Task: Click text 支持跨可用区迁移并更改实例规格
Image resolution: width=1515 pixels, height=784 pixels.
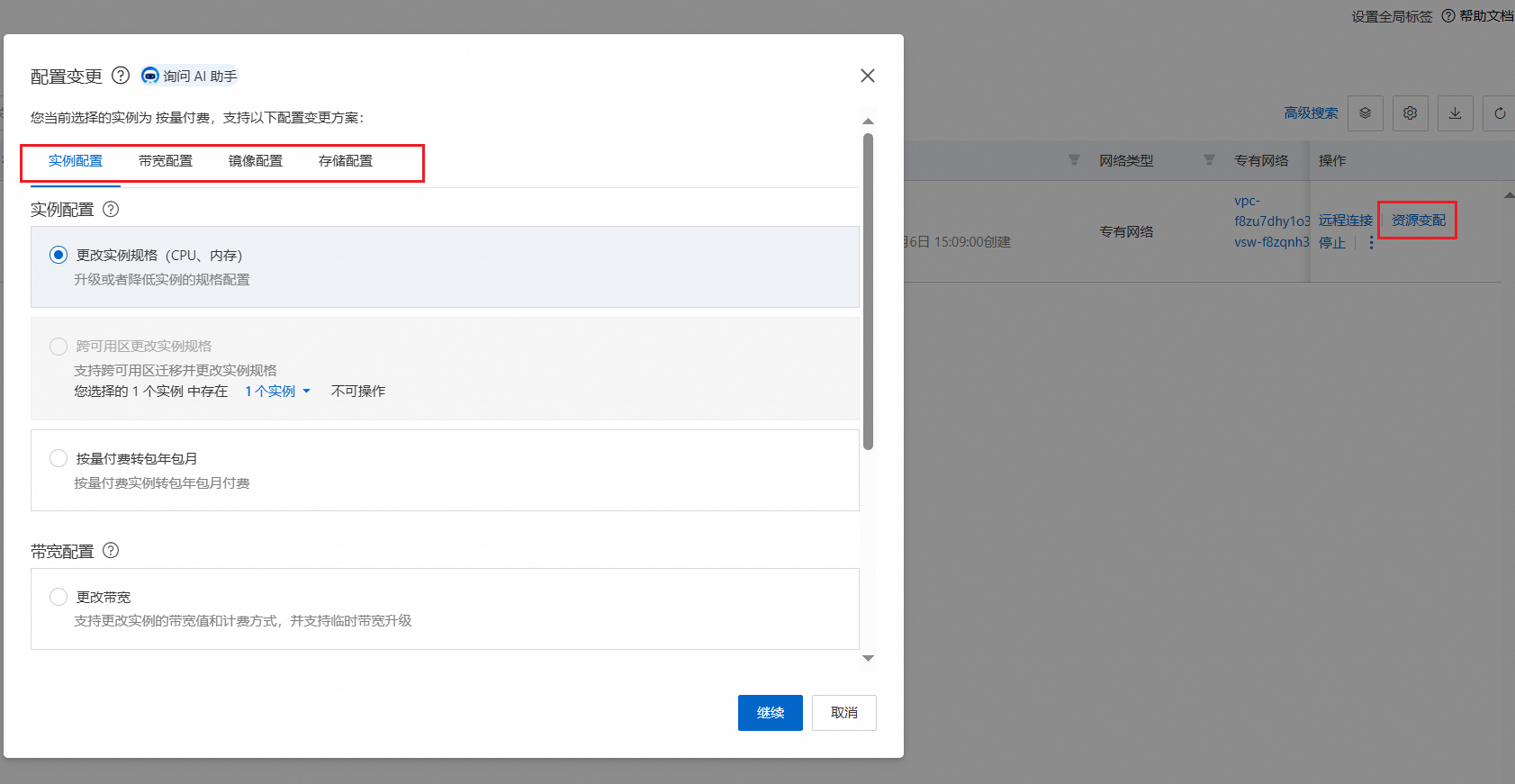Action: [176, 371]
